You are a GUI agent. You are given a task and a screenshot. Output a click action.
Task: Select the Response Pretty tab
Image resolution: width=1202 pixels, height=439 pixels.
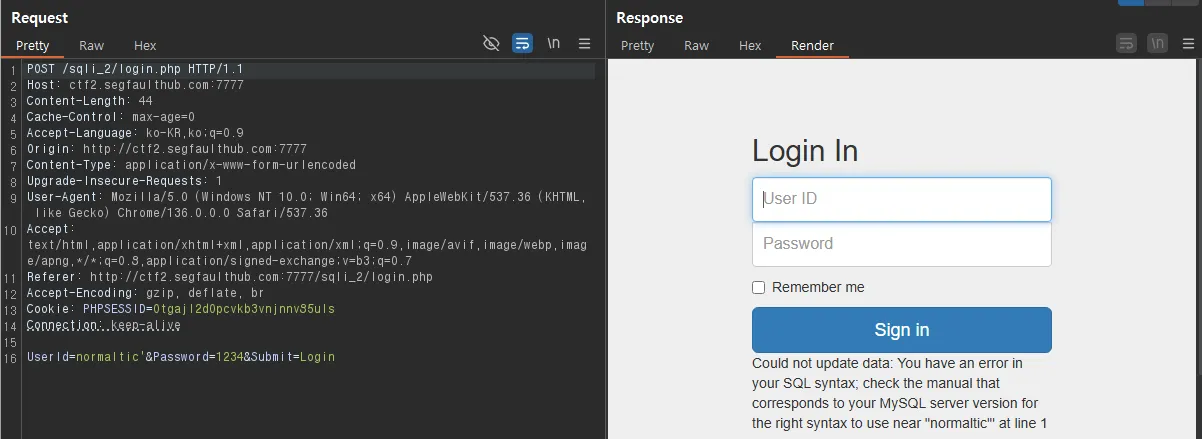[x=638, y=45]
